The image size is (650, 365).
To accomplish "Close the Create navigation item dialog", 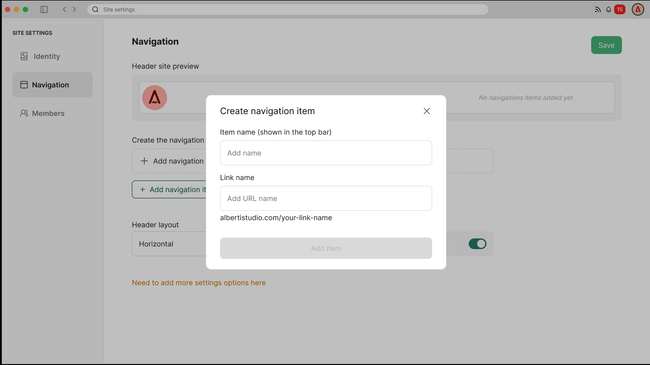I will pos(427,111).
